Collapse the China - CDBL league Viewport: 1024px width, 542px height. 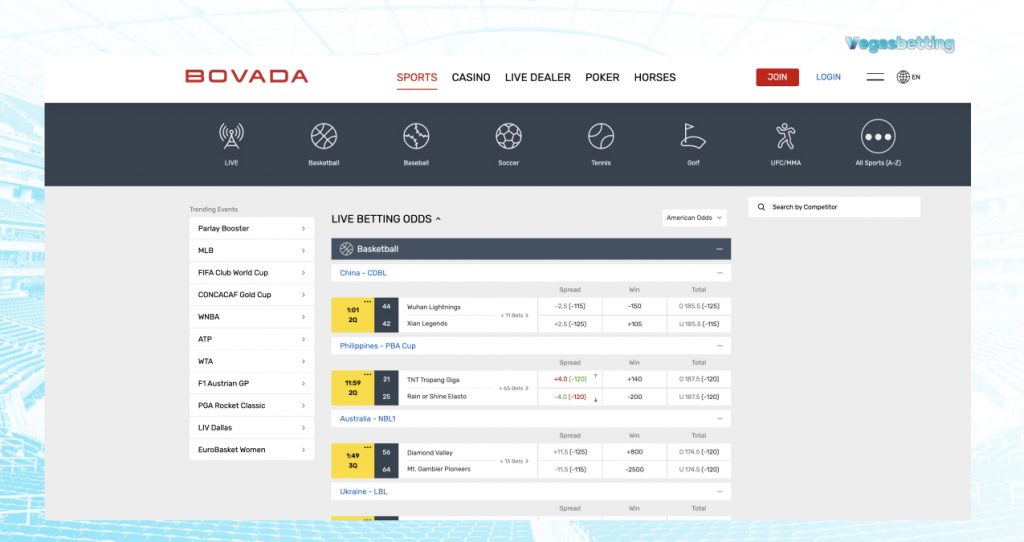click(x=720, y=273)
